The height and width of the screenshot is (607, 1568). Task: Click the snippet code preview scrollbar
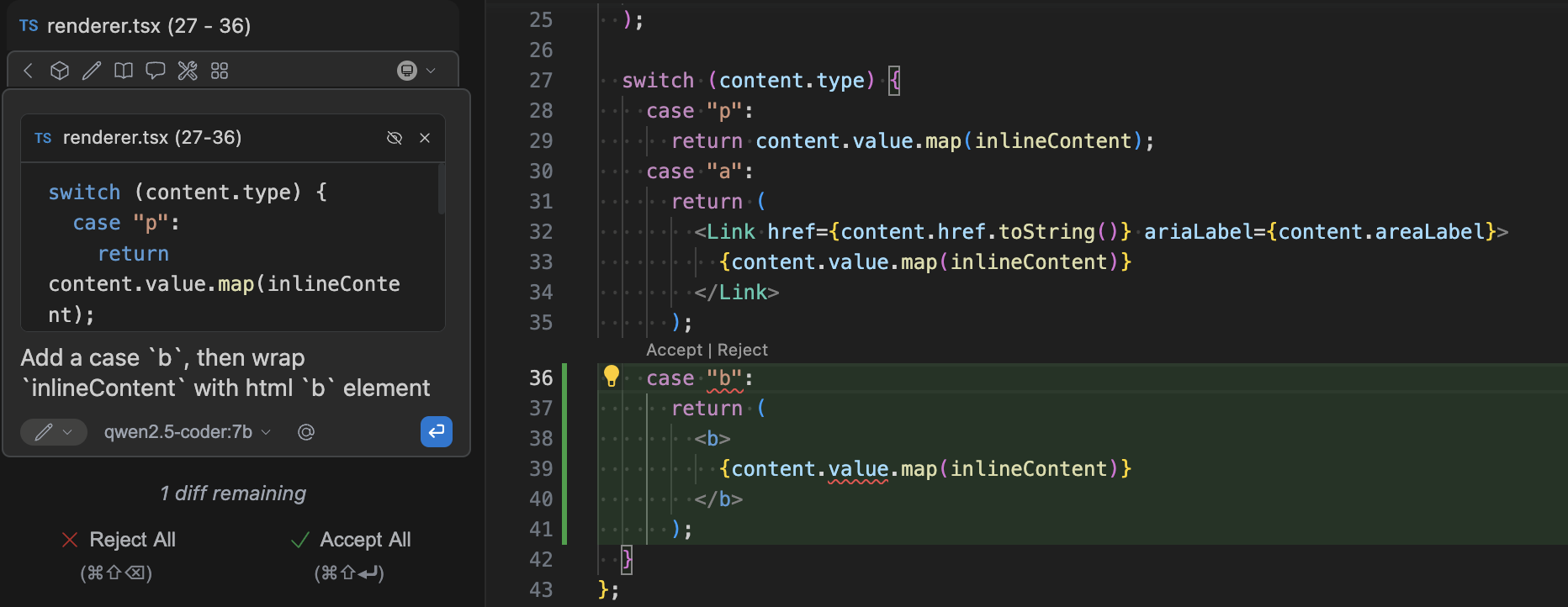(442, 189)
